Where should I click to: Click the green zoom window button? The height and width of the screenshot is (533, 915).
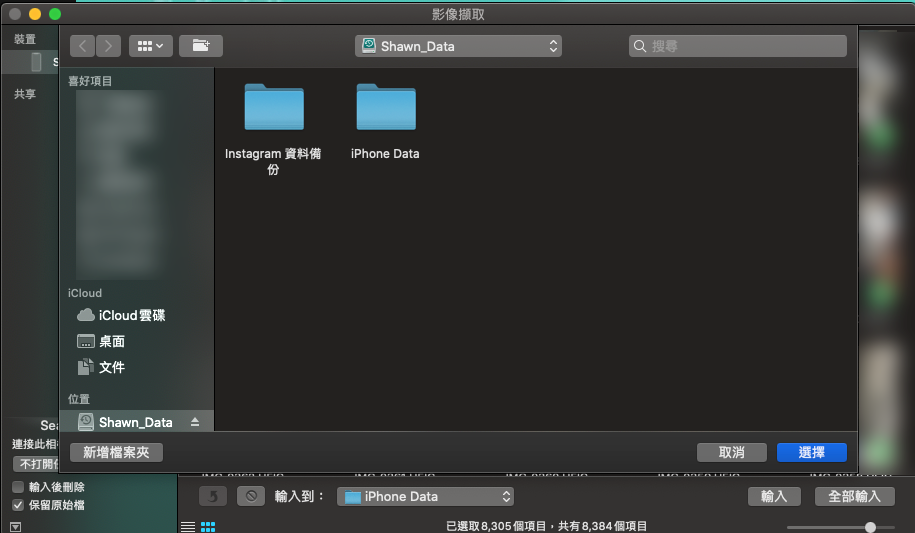point(55,14)
